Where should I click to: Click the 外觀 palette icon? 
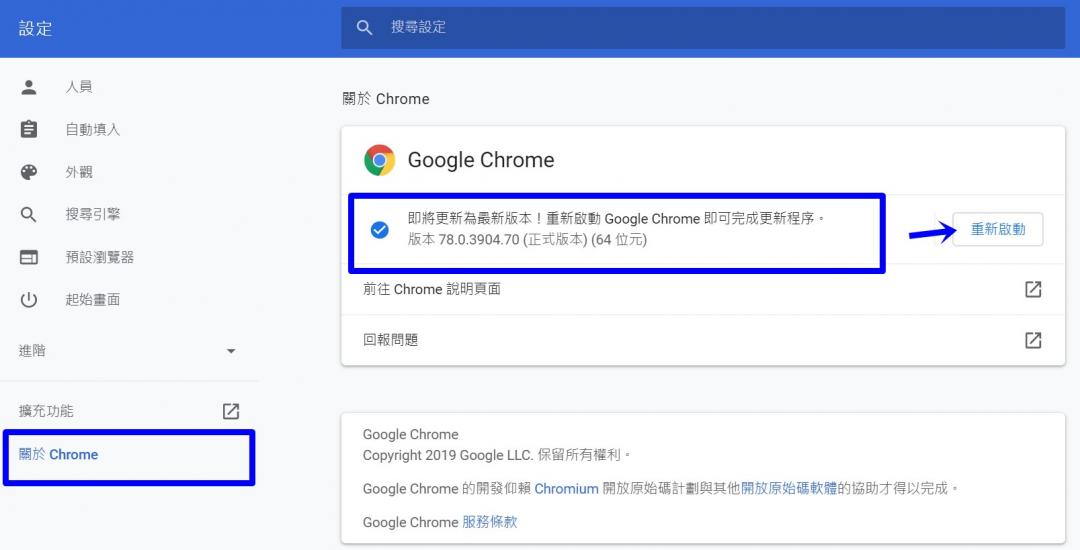[29, 172]
